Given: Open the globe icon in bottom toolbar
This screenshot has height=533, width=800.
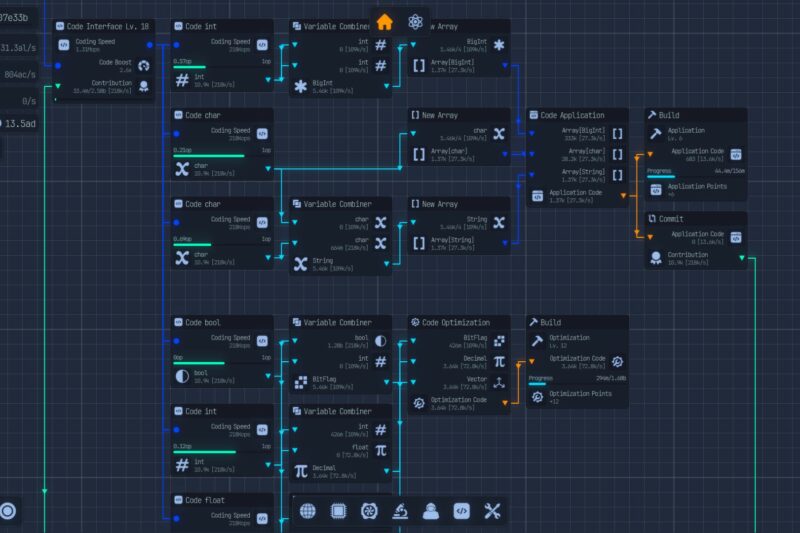Looking at the screenshot, I should click(308, 511).
